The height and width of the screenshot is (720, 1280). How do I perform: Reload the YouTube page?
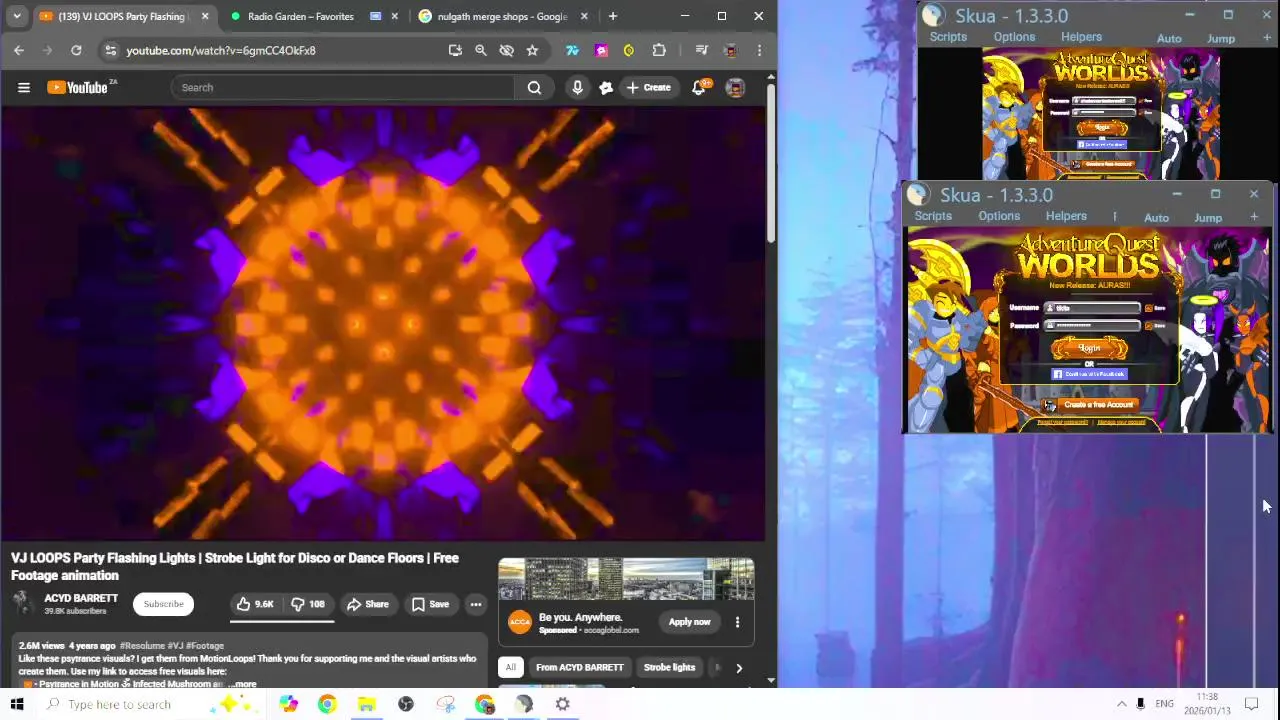[76, 50]
